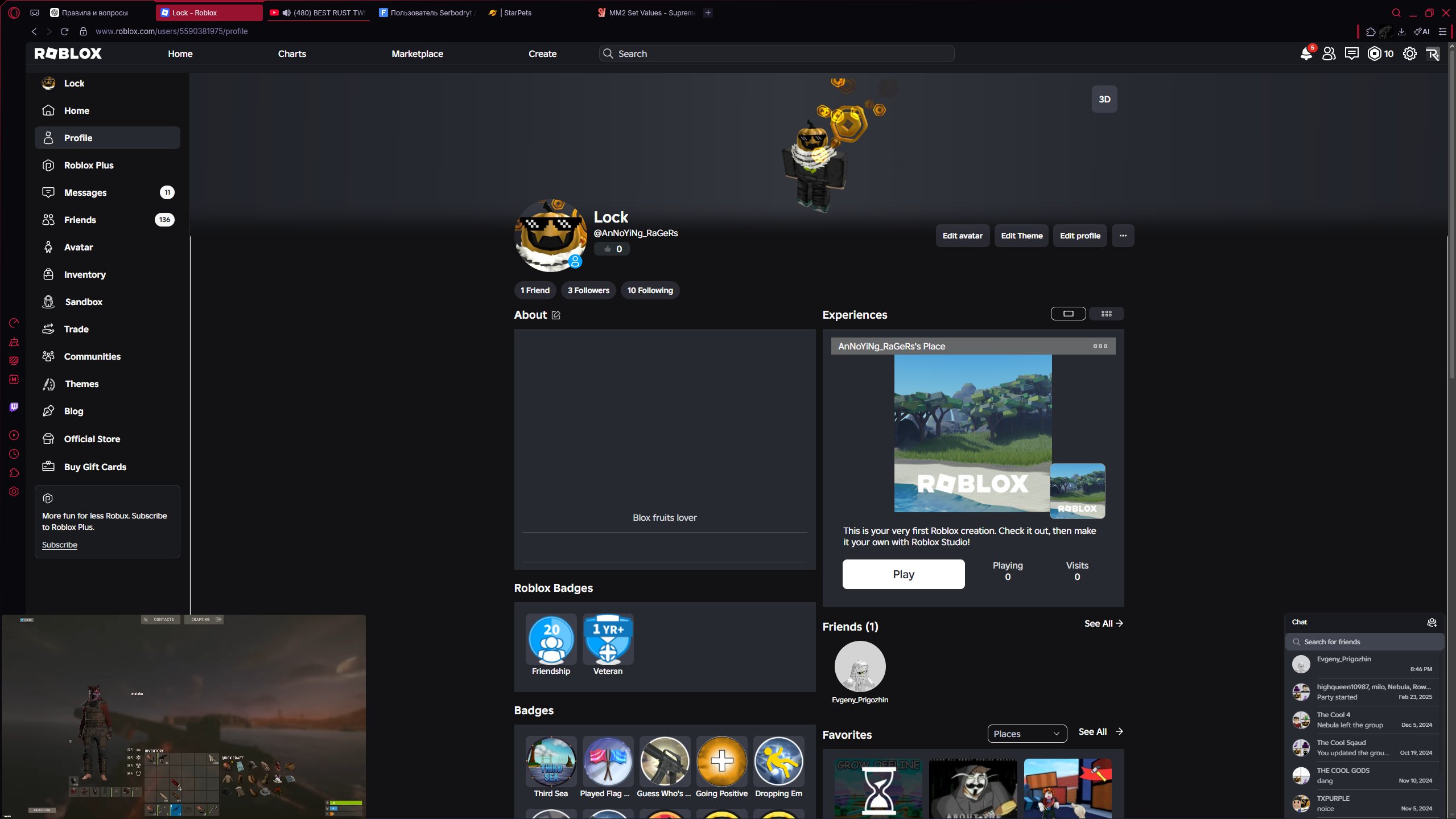Open Opera sidebar settings gear icon

14,491
